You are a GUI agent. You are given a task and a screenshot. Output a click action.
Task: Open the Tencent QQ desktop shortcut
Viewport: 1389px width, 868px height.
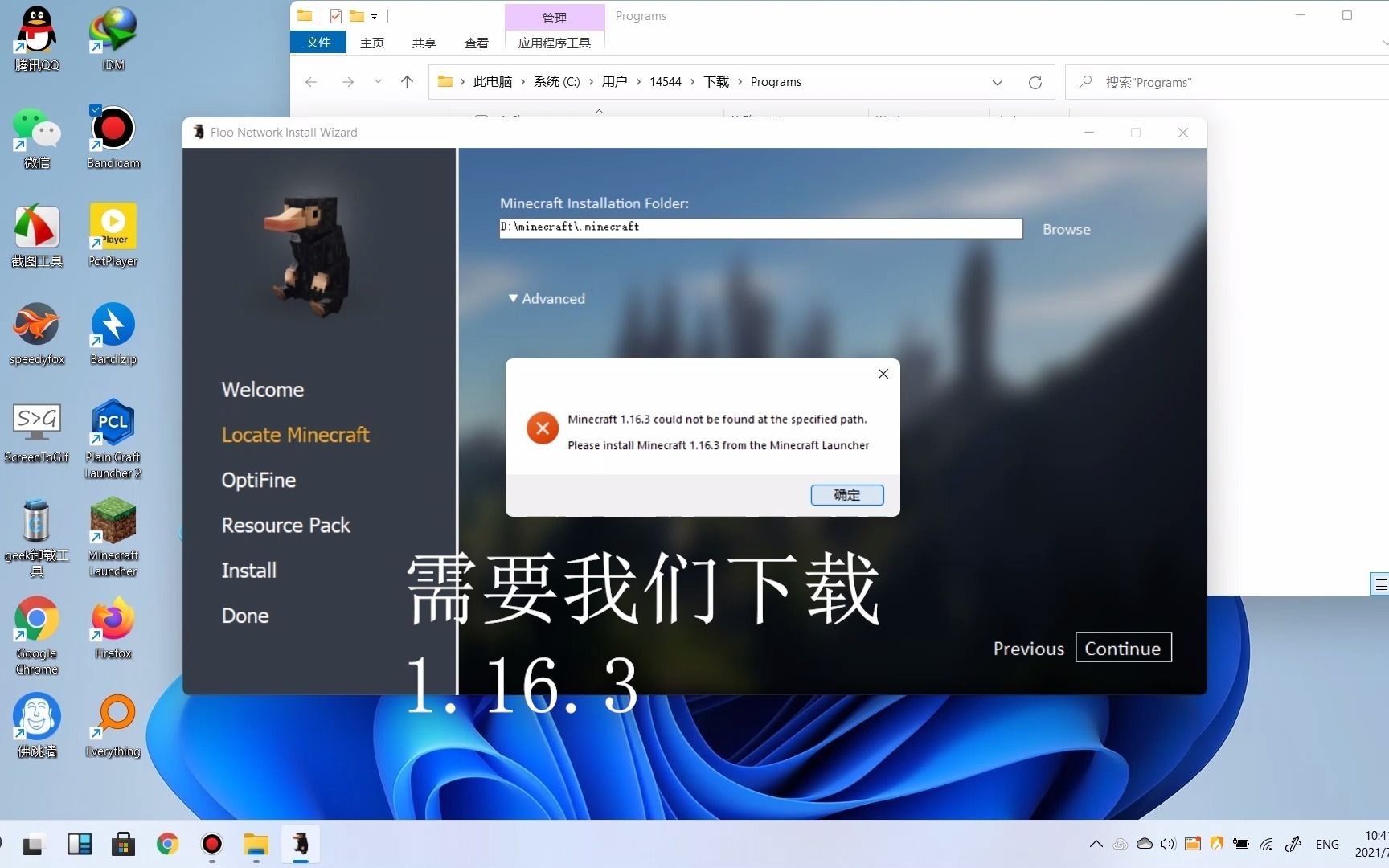click(37, 38)
